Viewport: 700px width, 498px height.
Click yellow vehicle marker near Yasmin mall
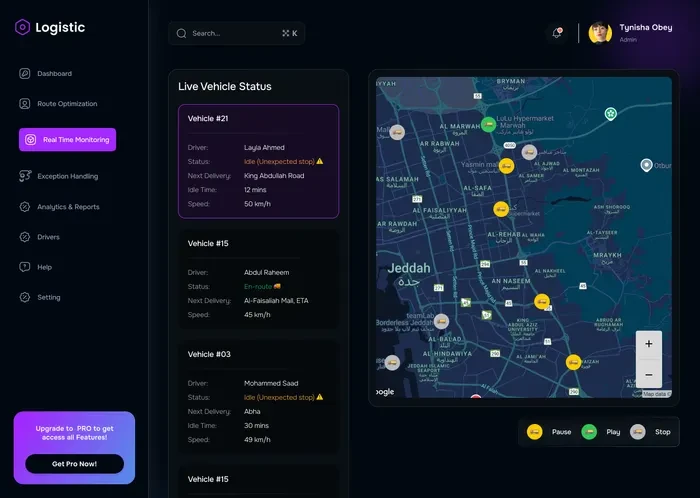pos(506,166)
